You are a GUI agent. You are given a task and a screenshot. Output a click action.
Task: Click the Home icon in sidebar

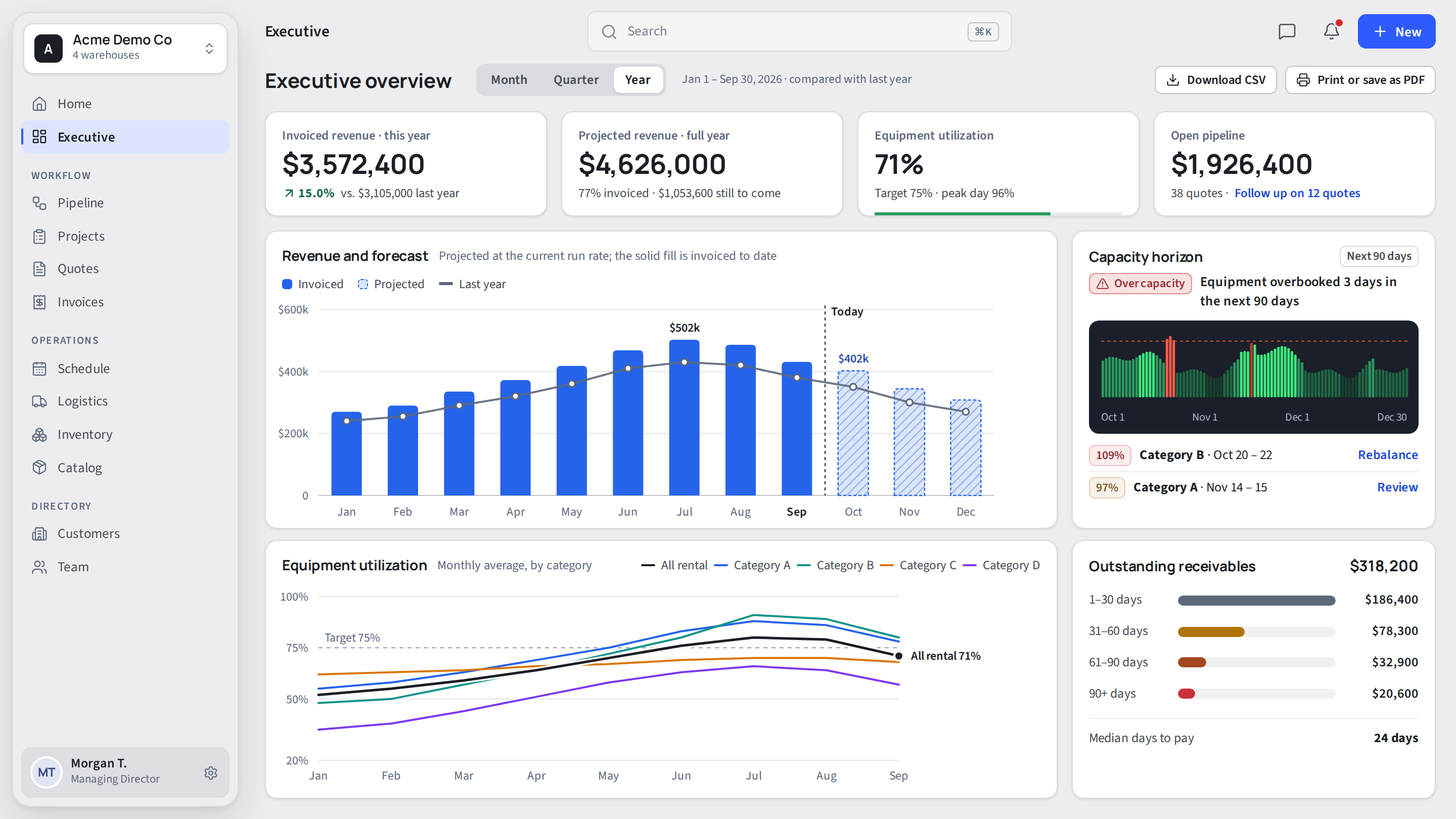[x=39, y=104]
